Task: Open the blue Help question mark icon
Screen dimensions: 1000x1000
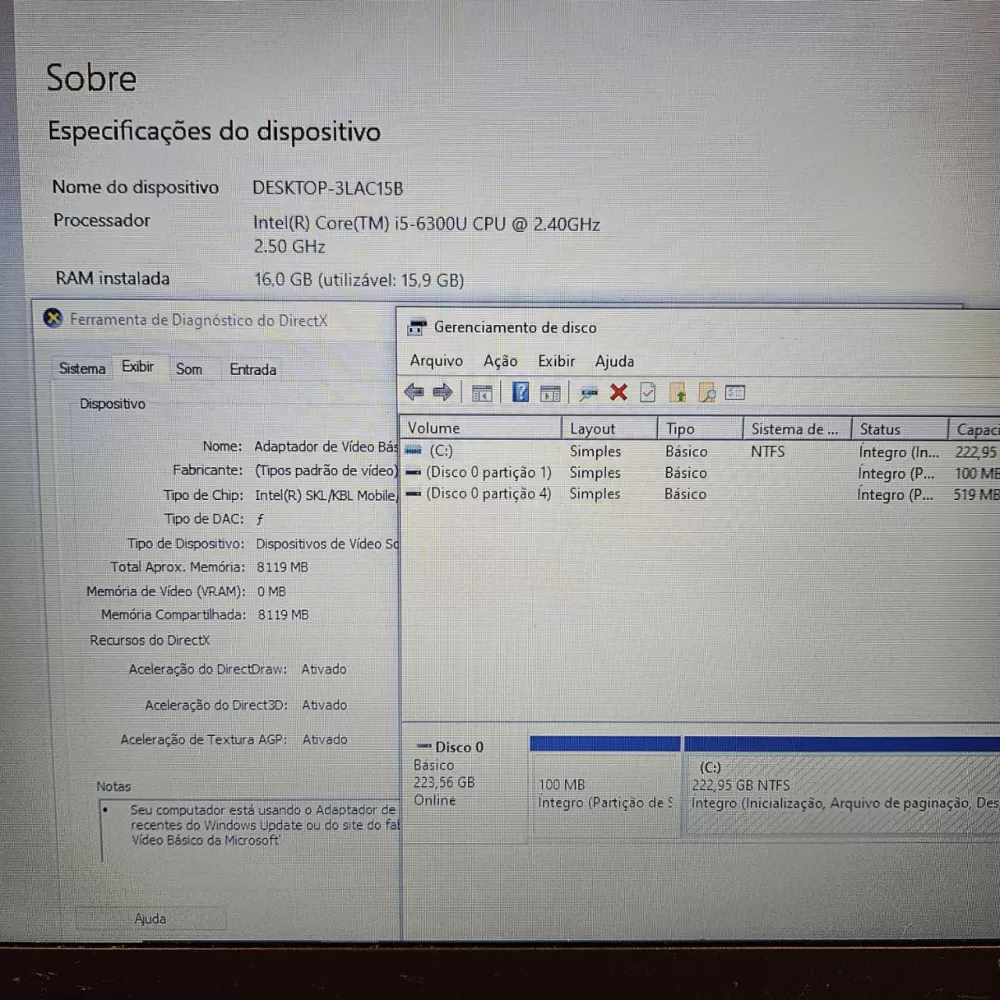Action: 520,392
